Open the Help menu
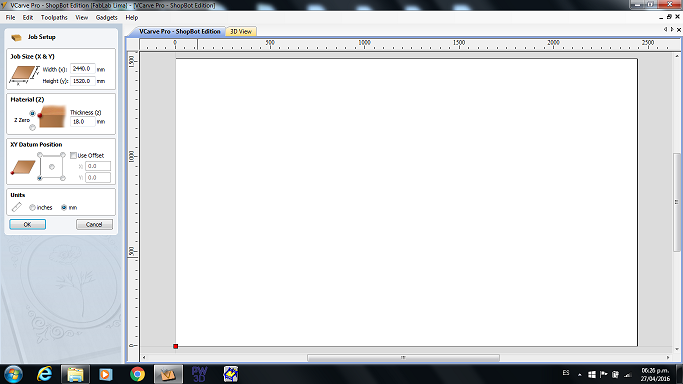This screenshot has height=384, width=683. [132, 17]
